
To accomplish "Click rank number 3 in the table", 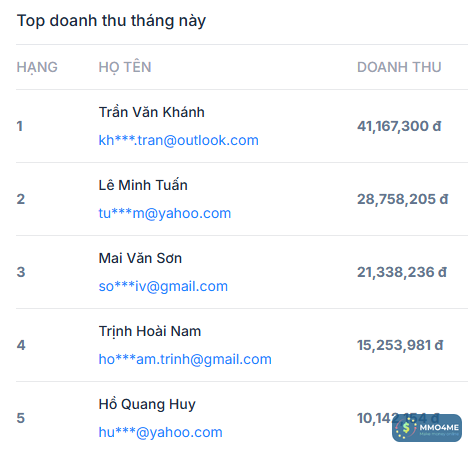I will (x=21, y=272).
